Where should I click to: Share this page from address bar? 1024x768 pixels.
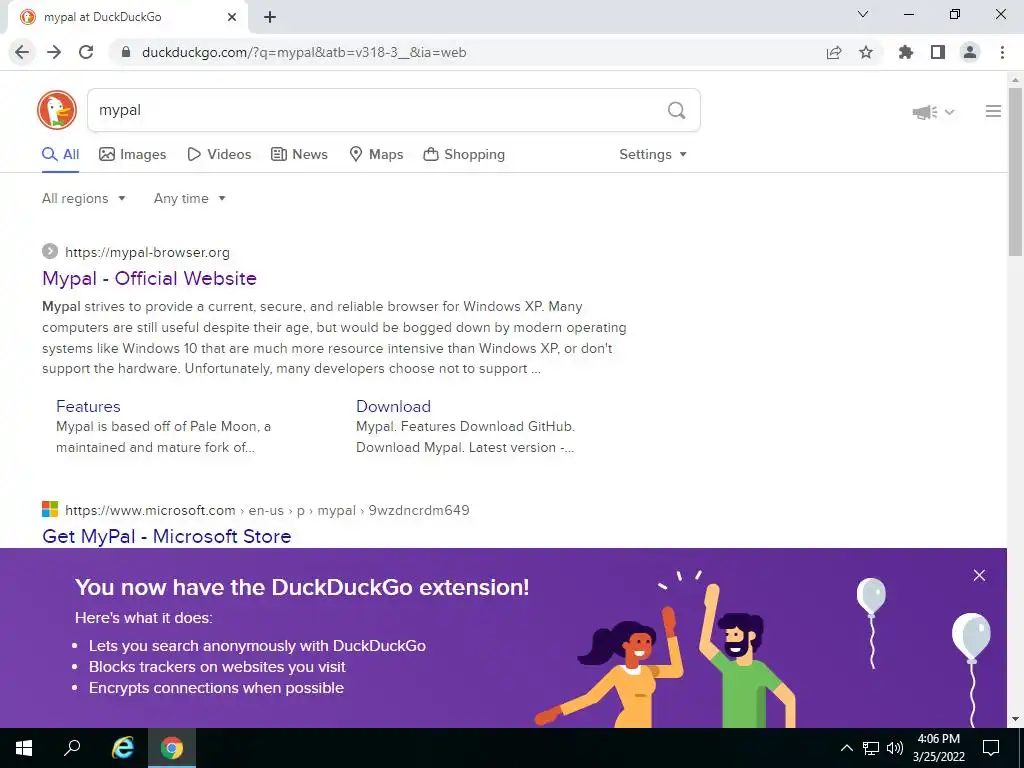pos(834,52)
